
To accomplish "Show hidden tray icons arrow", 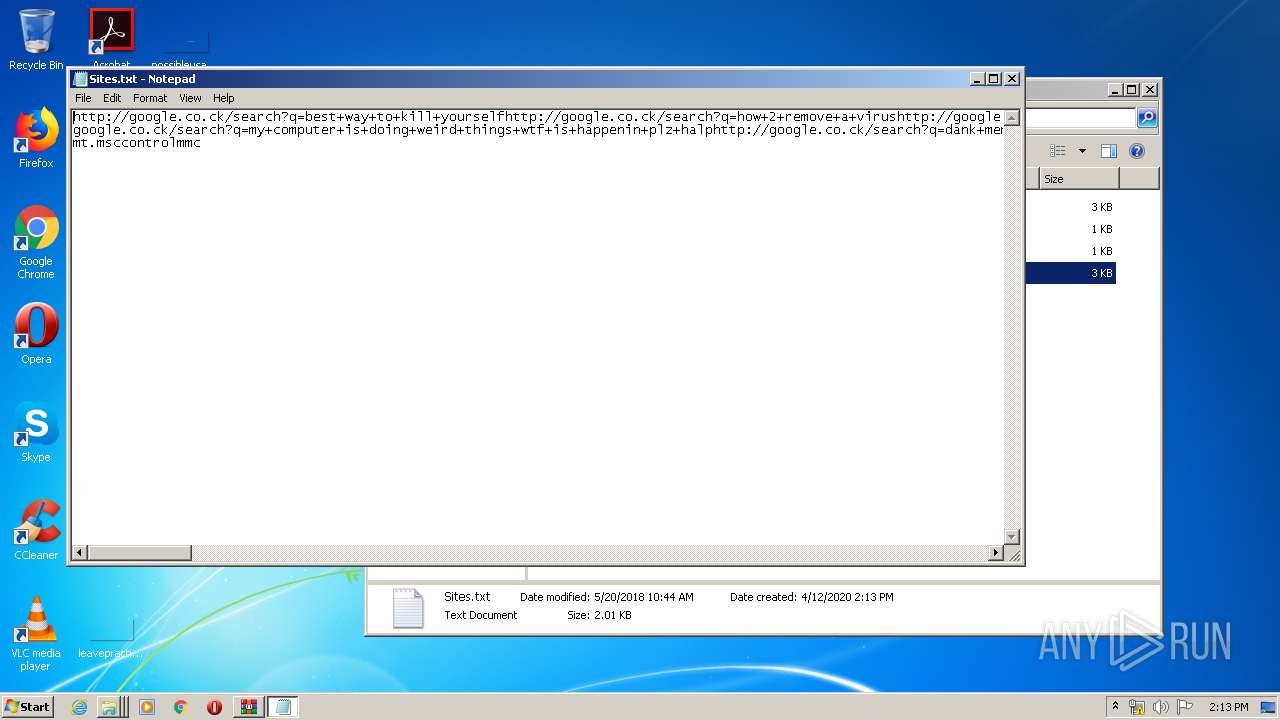I will click(1115, 707).
